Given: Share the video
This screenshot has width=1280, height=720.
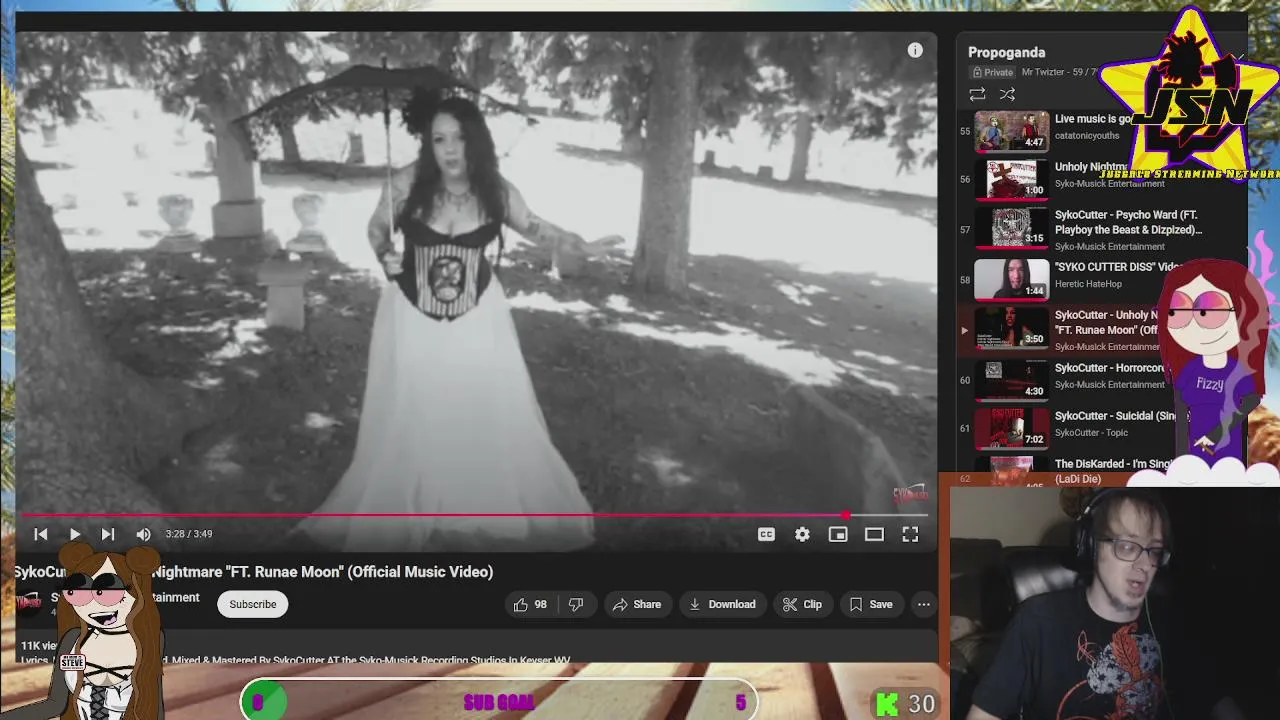Looking at the screenshot, I should click(x=637, y=604).
